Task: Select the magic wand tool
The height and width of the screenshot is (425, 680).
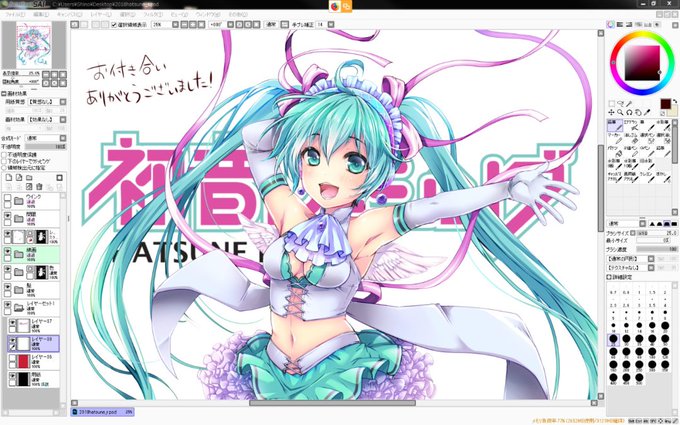Action: (629, 104)
